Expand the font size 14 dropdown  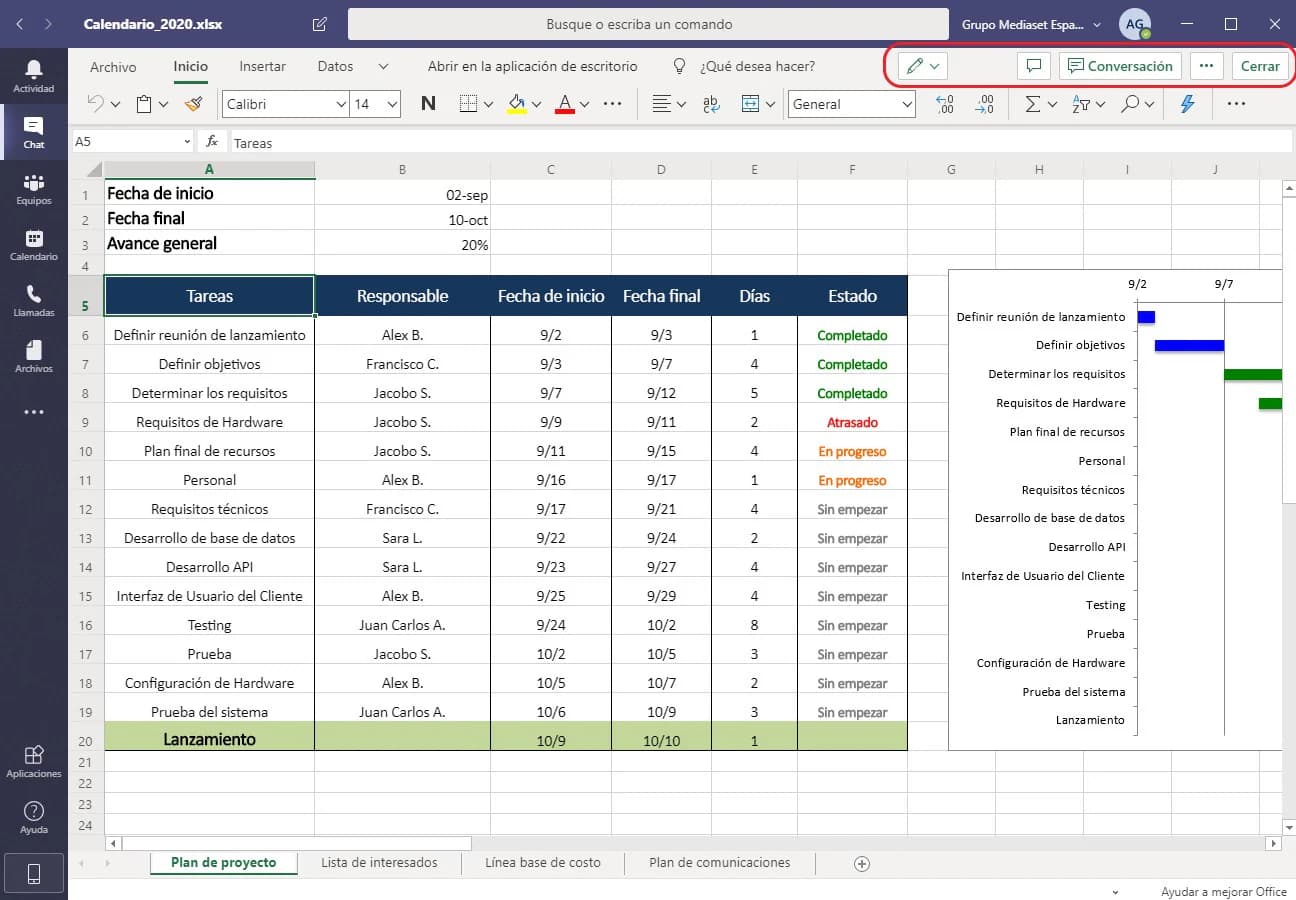391,104
